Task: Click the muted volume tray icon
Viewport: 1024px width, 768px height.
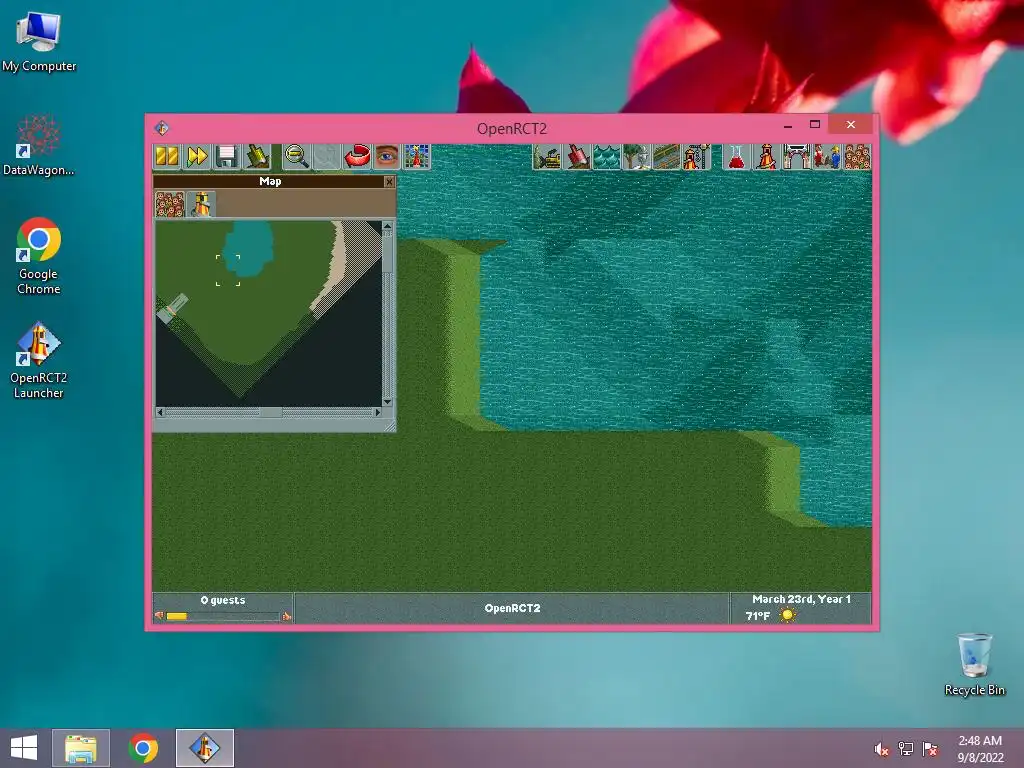Action: coord(881,749)
